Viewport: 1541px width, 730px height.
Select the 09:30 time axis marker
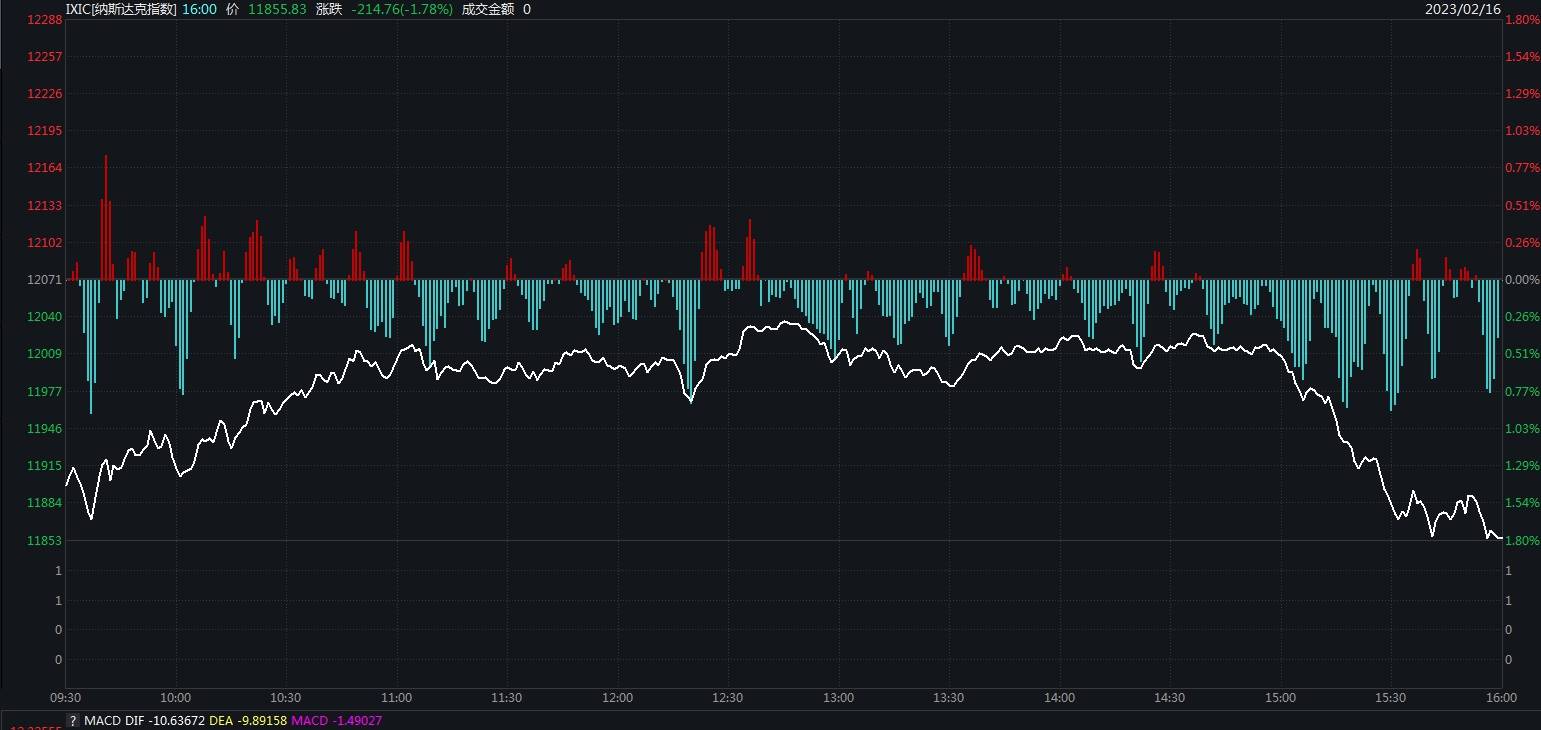pyautogui.click(x=66, y=698)
